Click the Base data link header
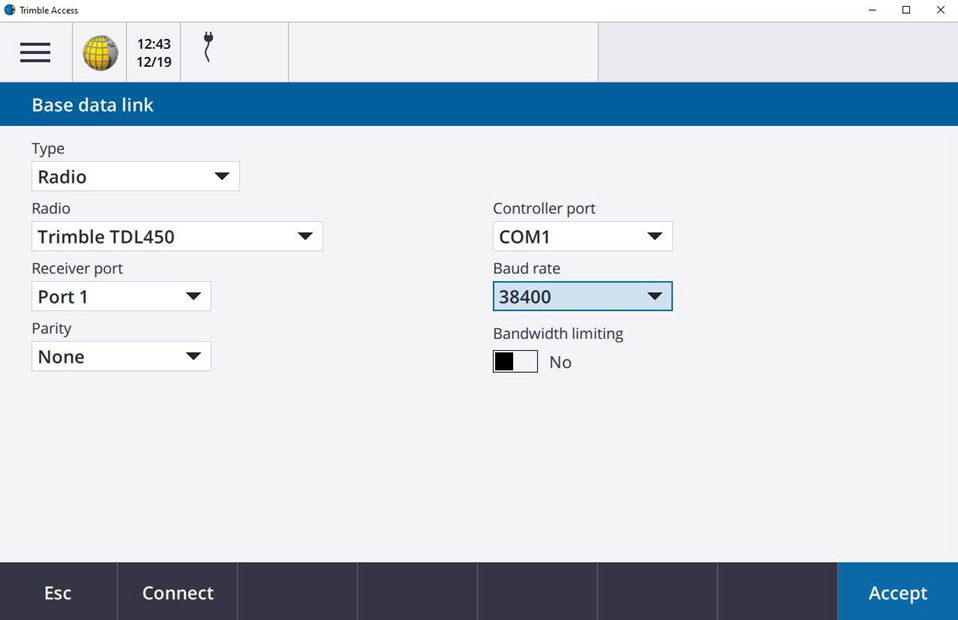Screen dimensions: 958x620 [93, 105]
